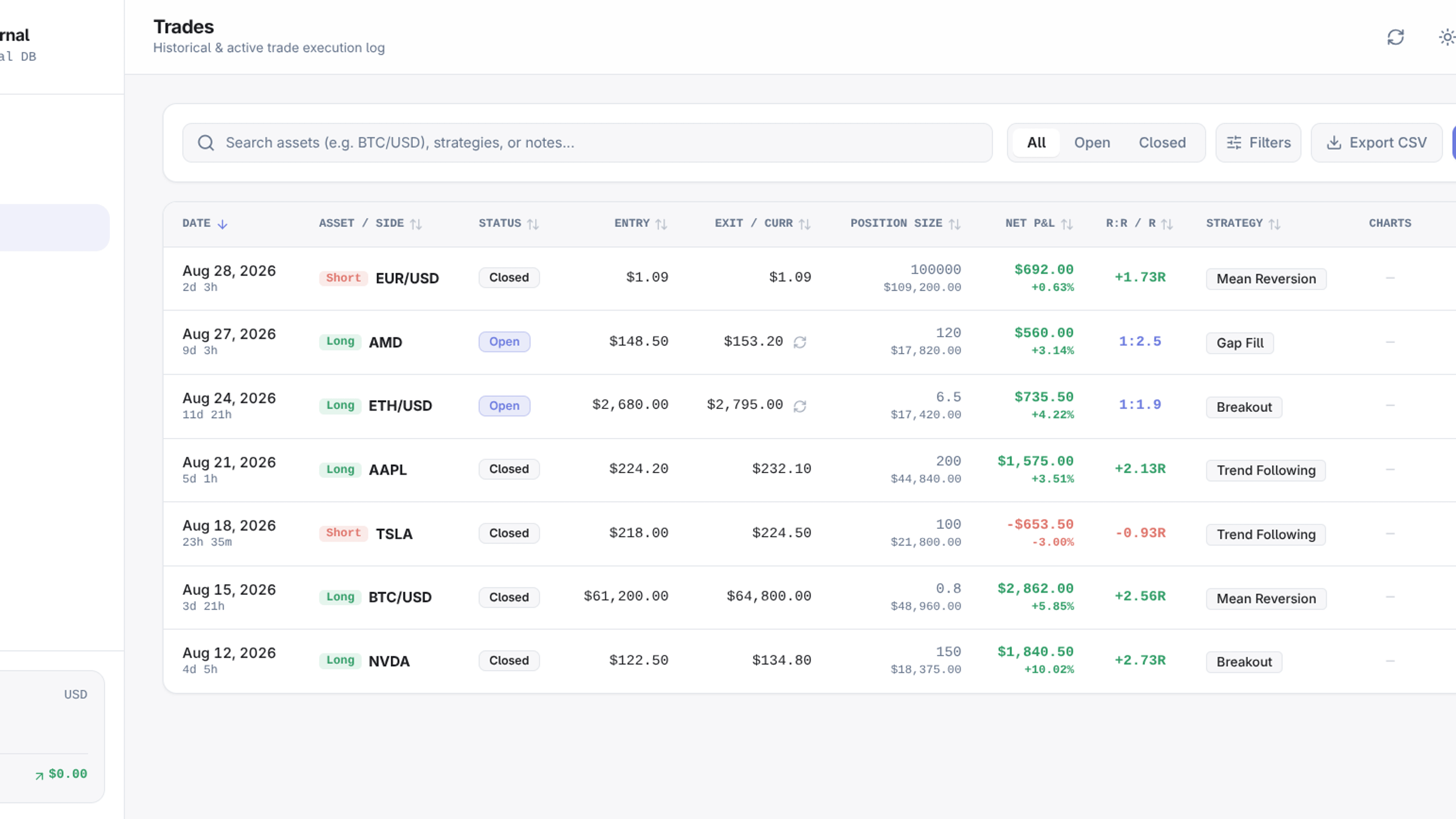Filter to Open trades tab
Screen dimensions: 1456x819
(x=1092, y=143)
